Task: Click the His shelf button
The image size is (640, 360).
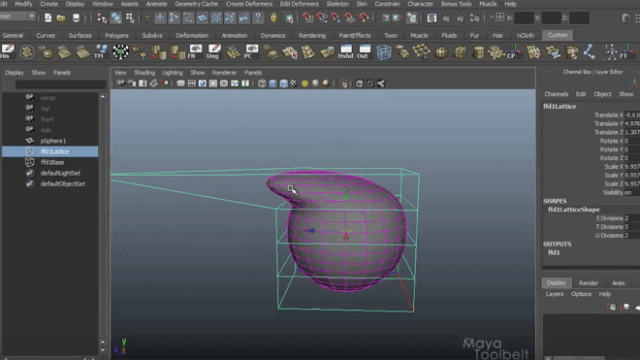Action: pos(7,52)
